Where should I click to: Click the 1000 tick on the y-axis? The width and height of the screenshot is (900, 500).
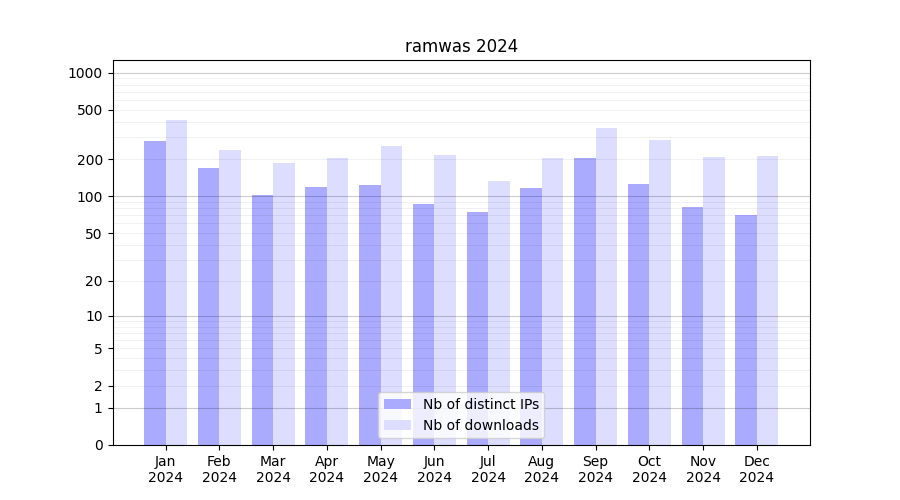[85, 73]
